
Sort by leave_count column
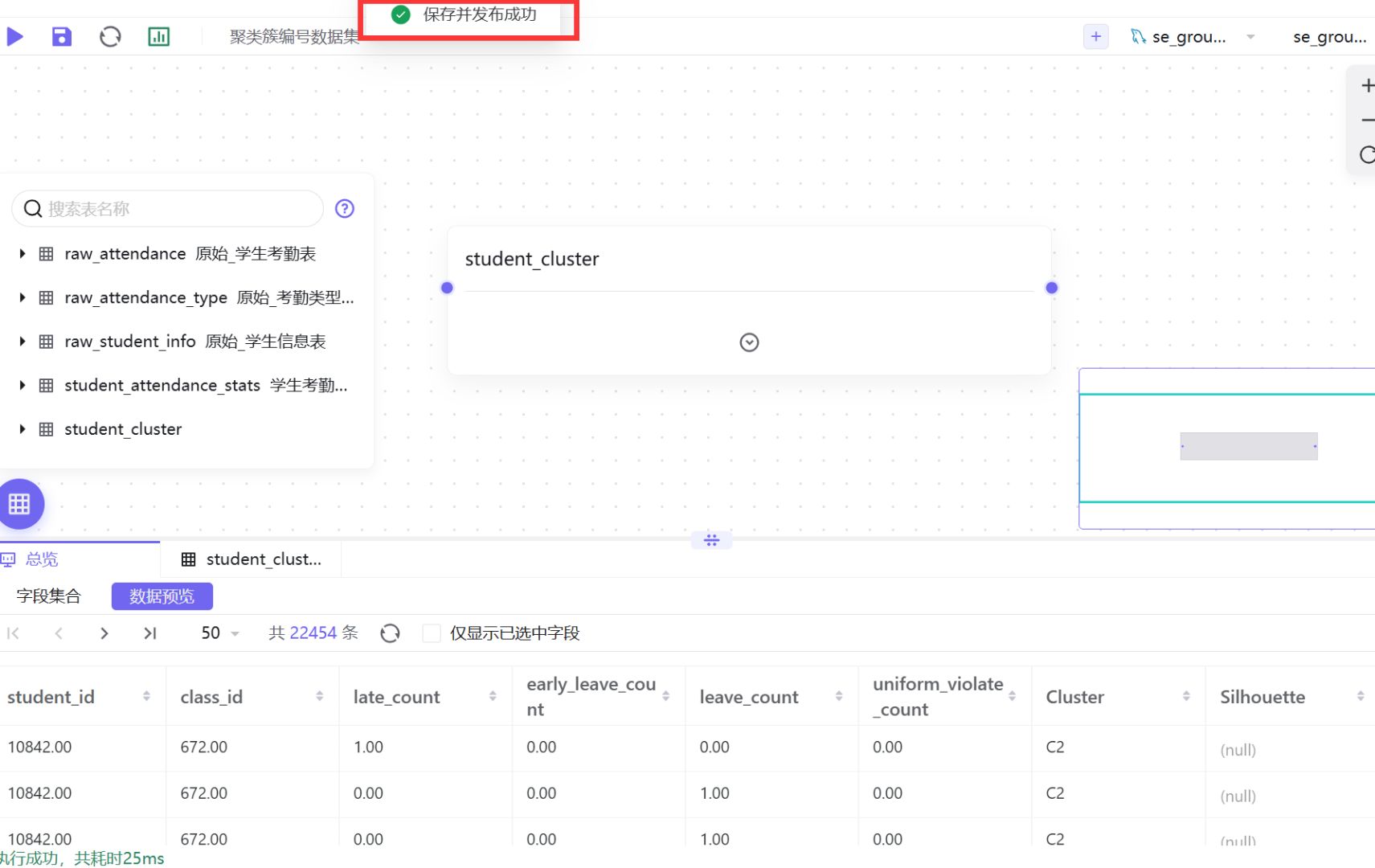pos(839,696)
